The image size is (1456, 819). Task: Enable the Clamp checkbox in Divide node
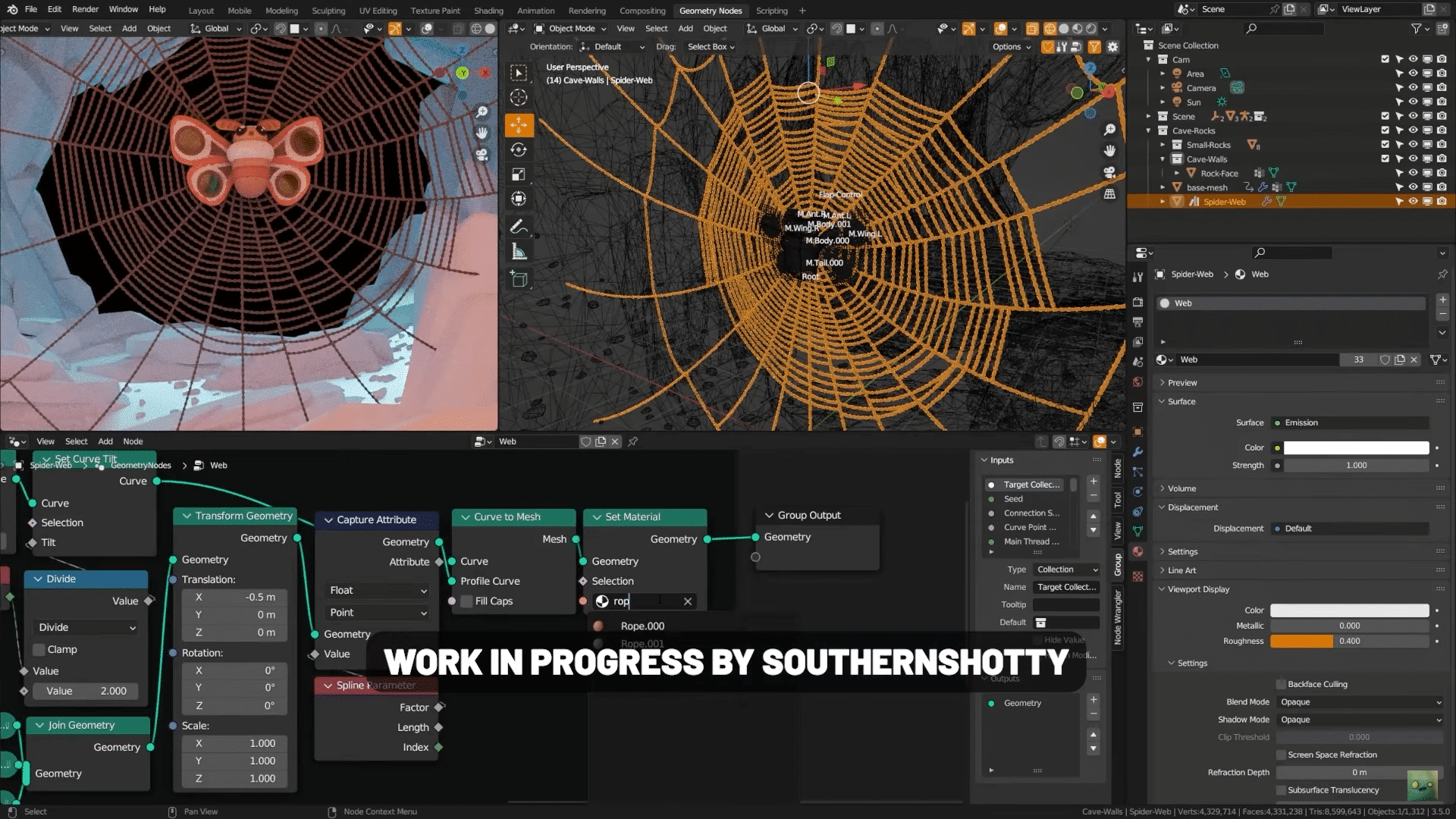point(39,650)
